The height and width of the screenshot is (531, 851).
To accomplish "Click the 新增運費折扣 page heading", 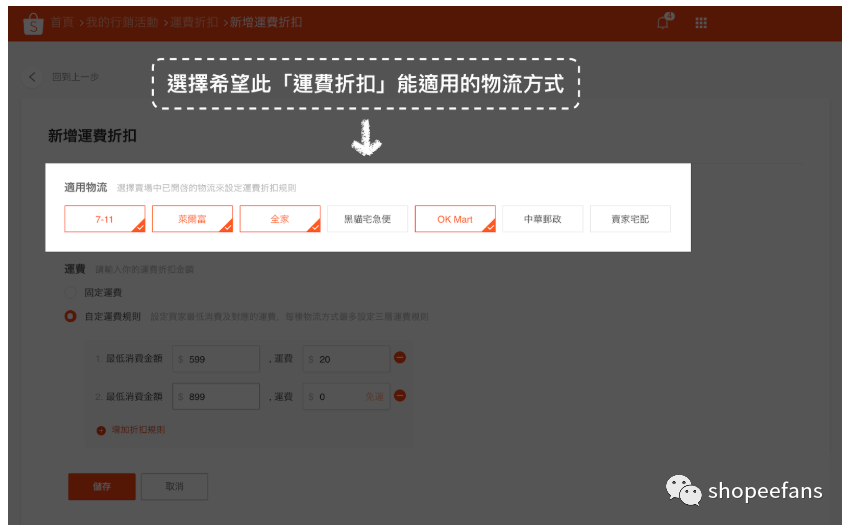I will 92,136.
